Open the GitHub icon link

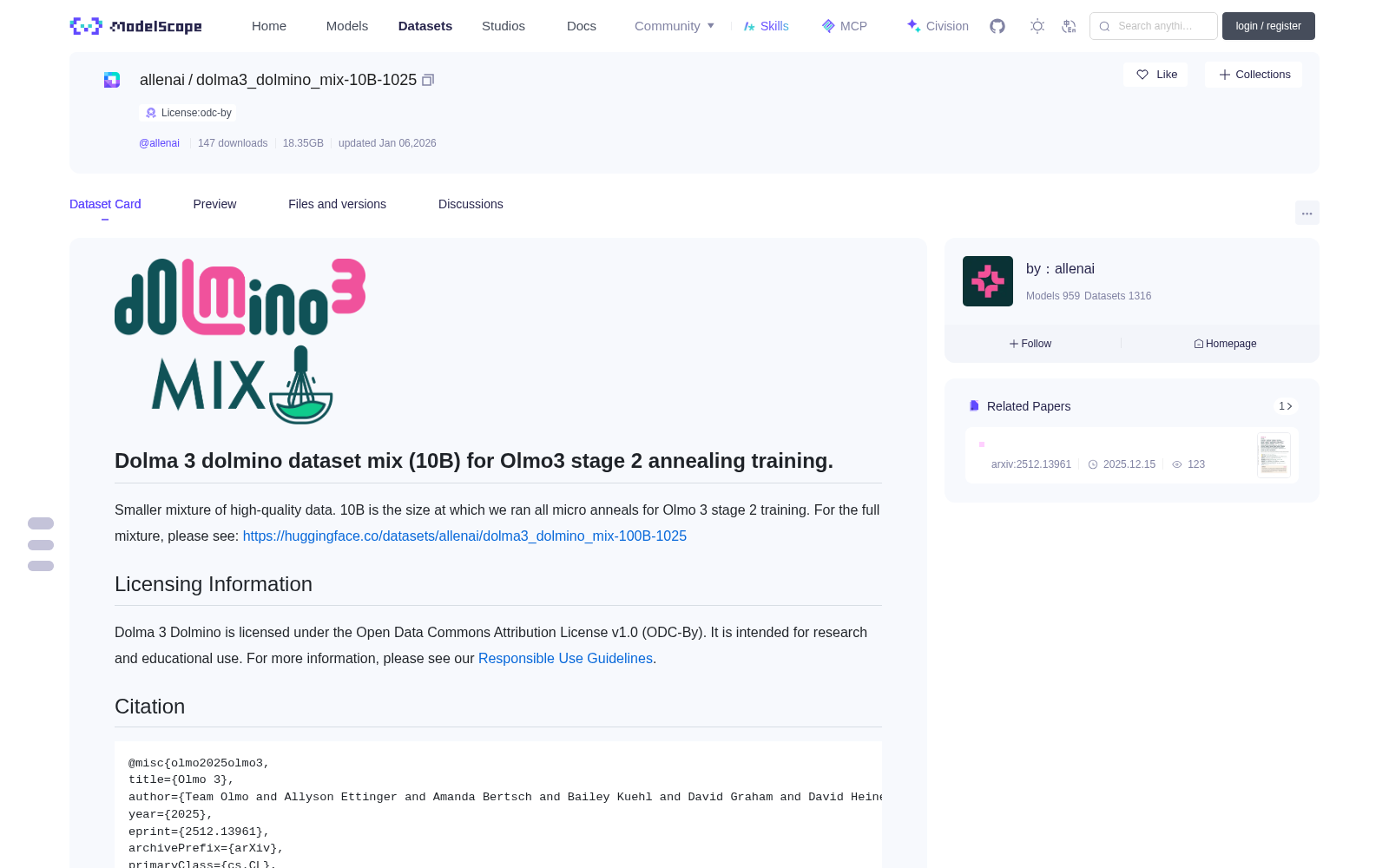[997, 26]
